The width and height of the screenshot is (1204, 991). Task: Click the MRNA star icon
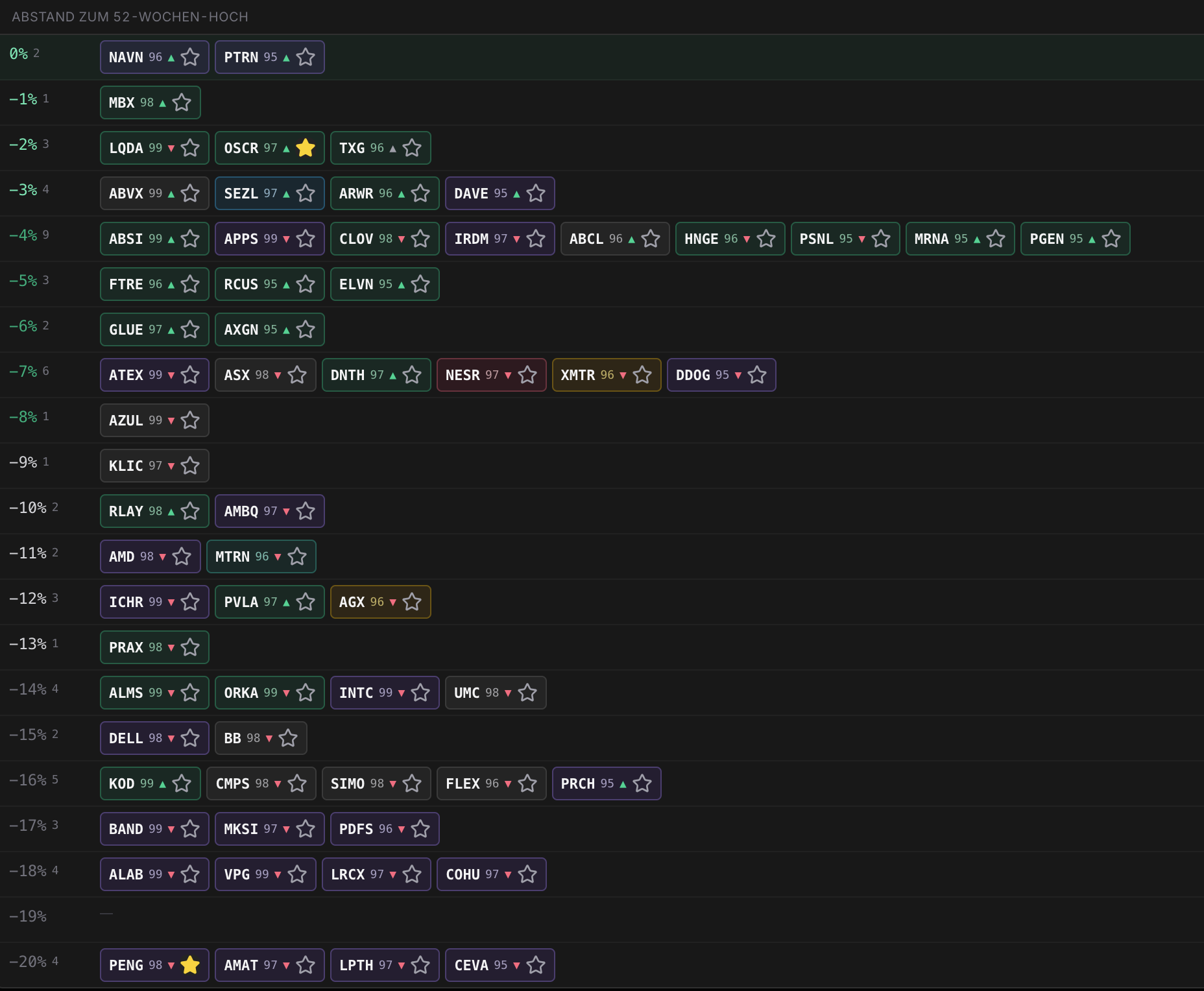(996, 239)
